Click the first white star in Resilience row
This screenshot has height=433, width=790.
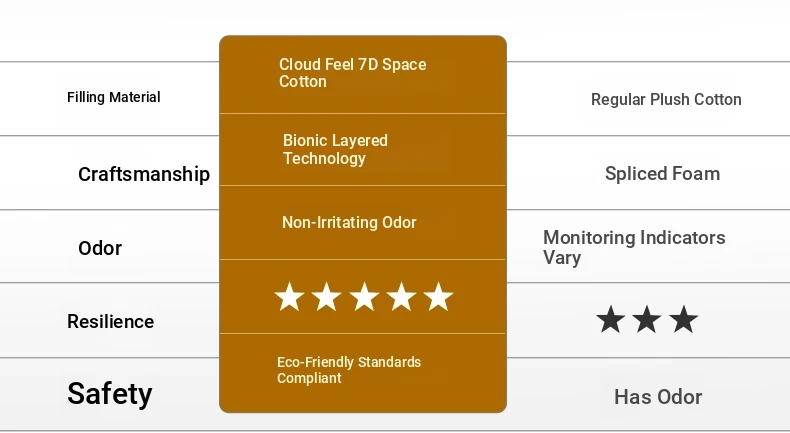(x=289, y=297)
